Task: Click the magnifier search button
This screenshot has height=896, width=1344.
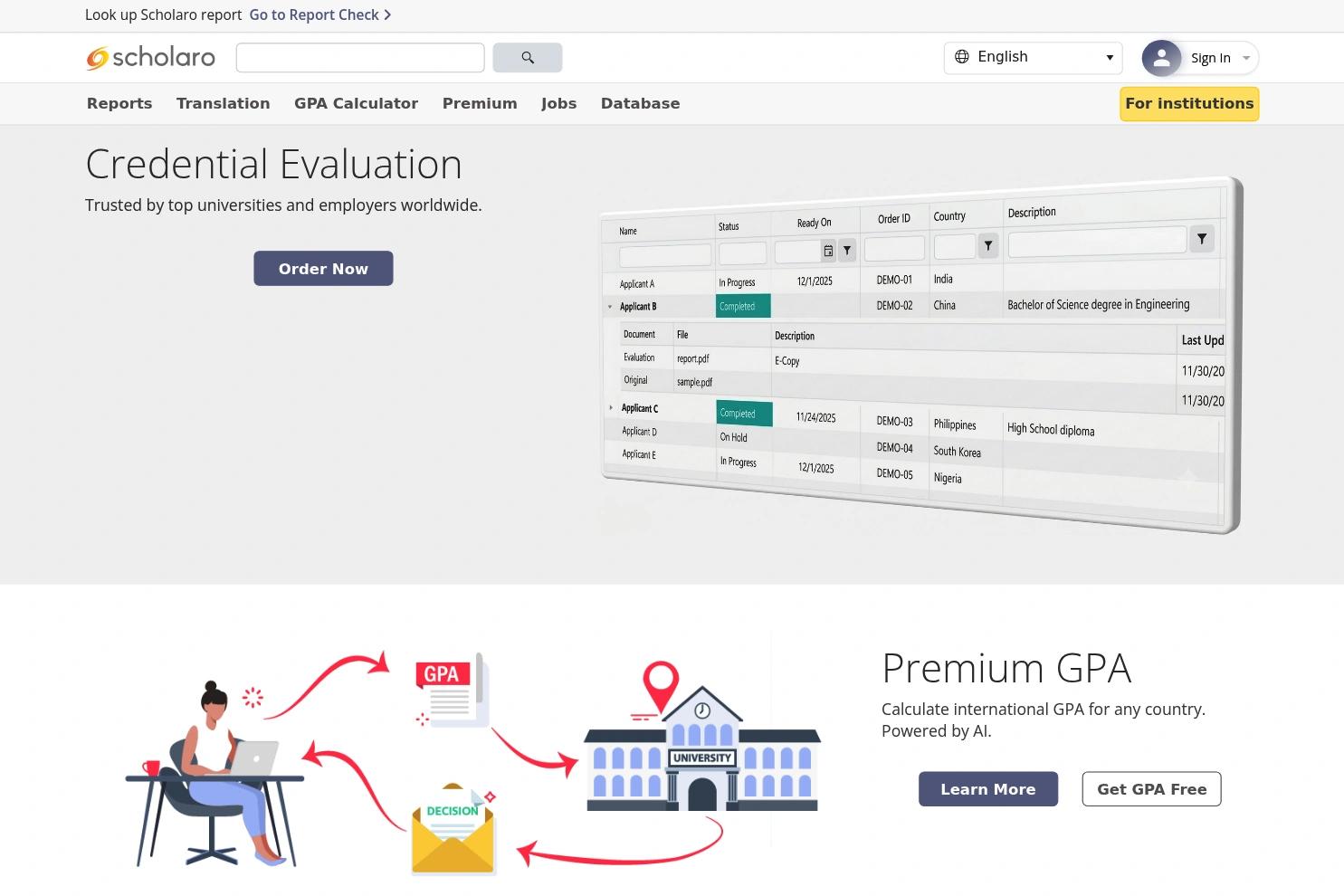Action: [528, 58]
